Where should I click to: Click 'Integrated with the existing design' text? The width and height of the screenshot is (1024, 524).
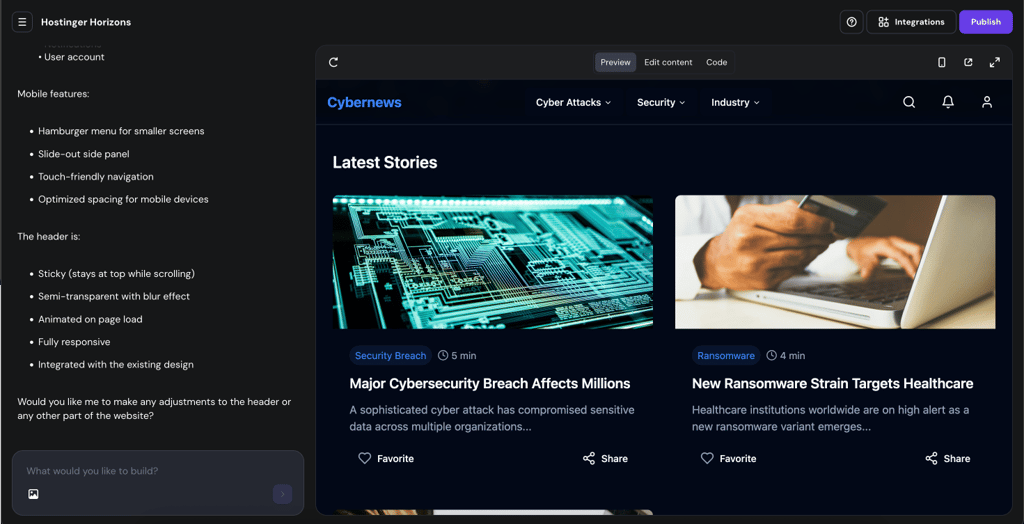point(116,365)
